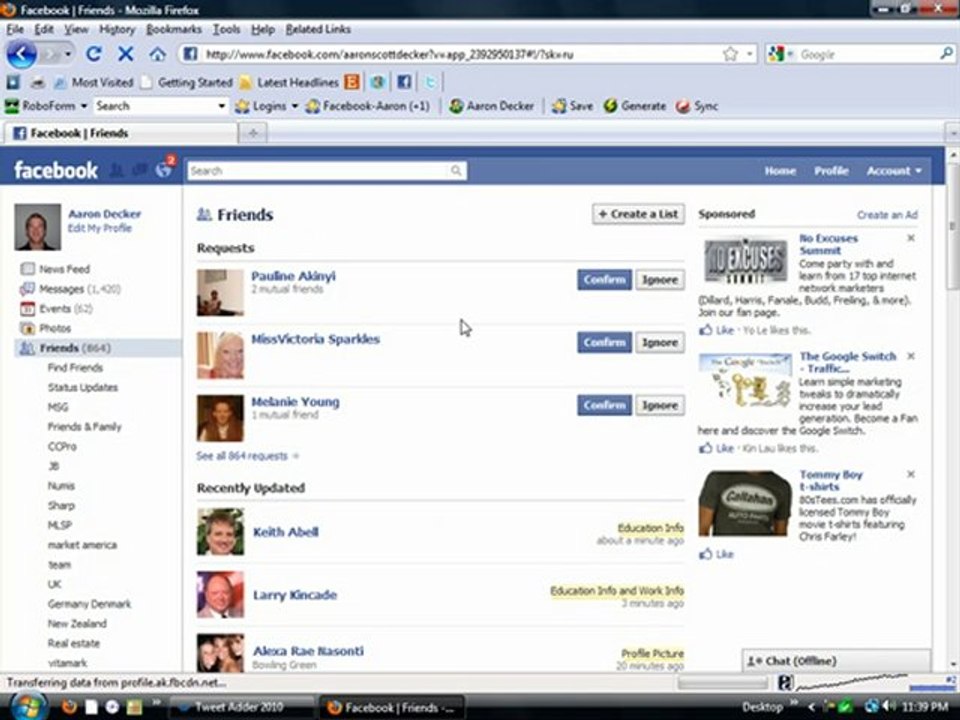Open the Create an Ad link
Screen dimensions: 960x720
pyautogui.click(x=887, y=215)
